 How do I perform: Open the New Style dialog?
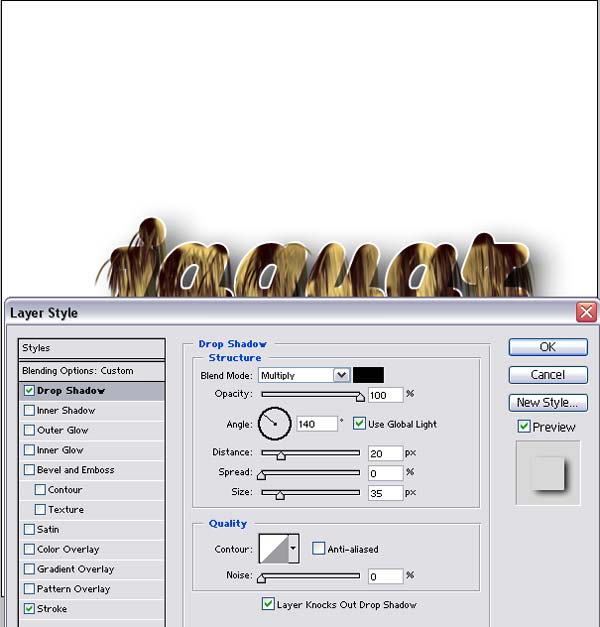click(548, 403)
